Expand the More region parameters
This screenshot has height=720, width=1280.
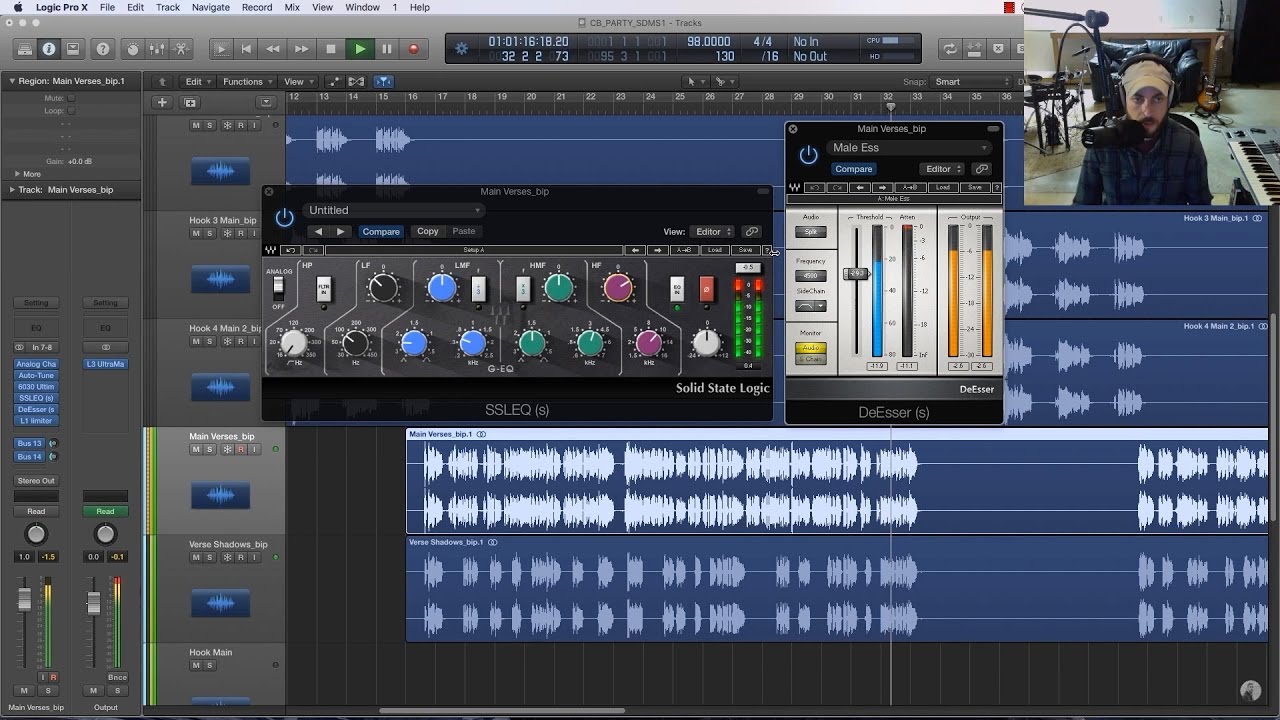[17, 174]
